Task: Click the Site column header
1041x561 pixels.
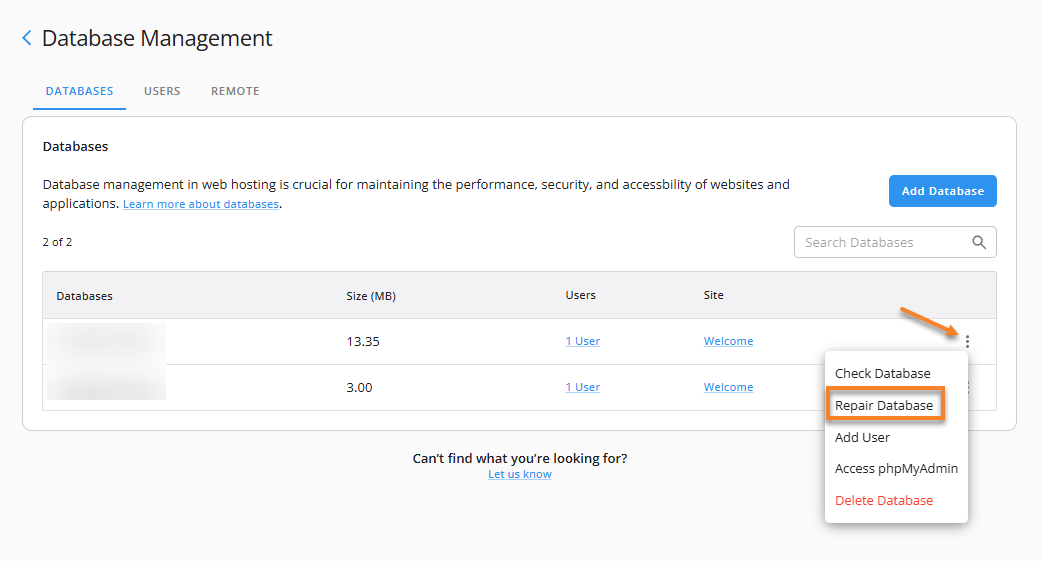Action: coord(714,295)
